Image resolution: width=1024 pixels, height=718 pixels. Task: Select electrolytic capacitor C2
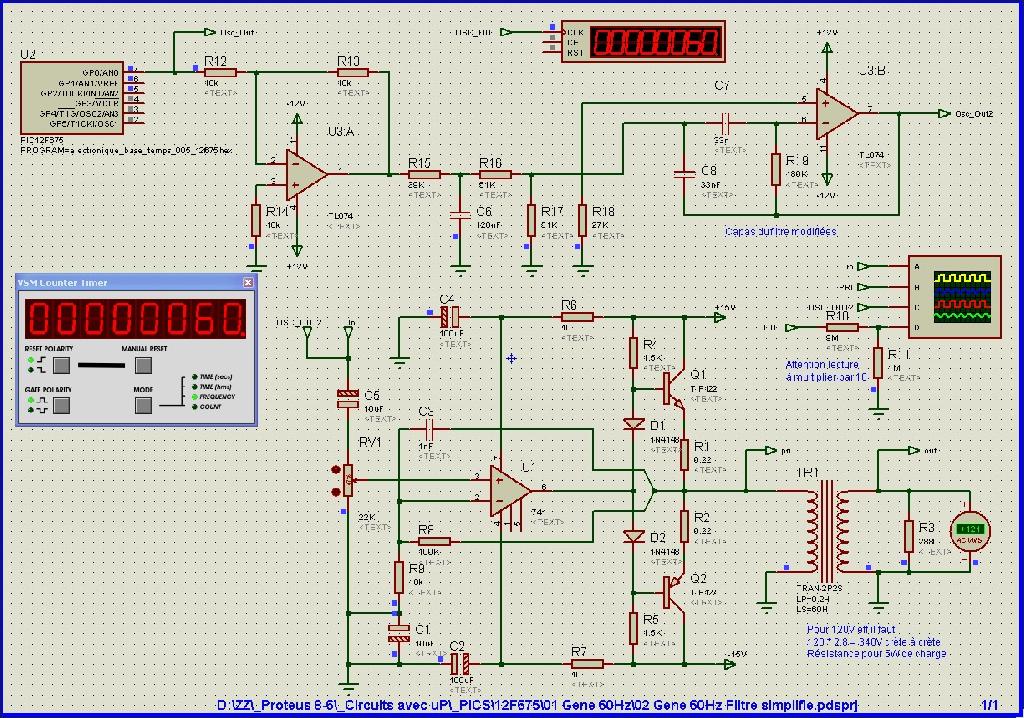460,664
